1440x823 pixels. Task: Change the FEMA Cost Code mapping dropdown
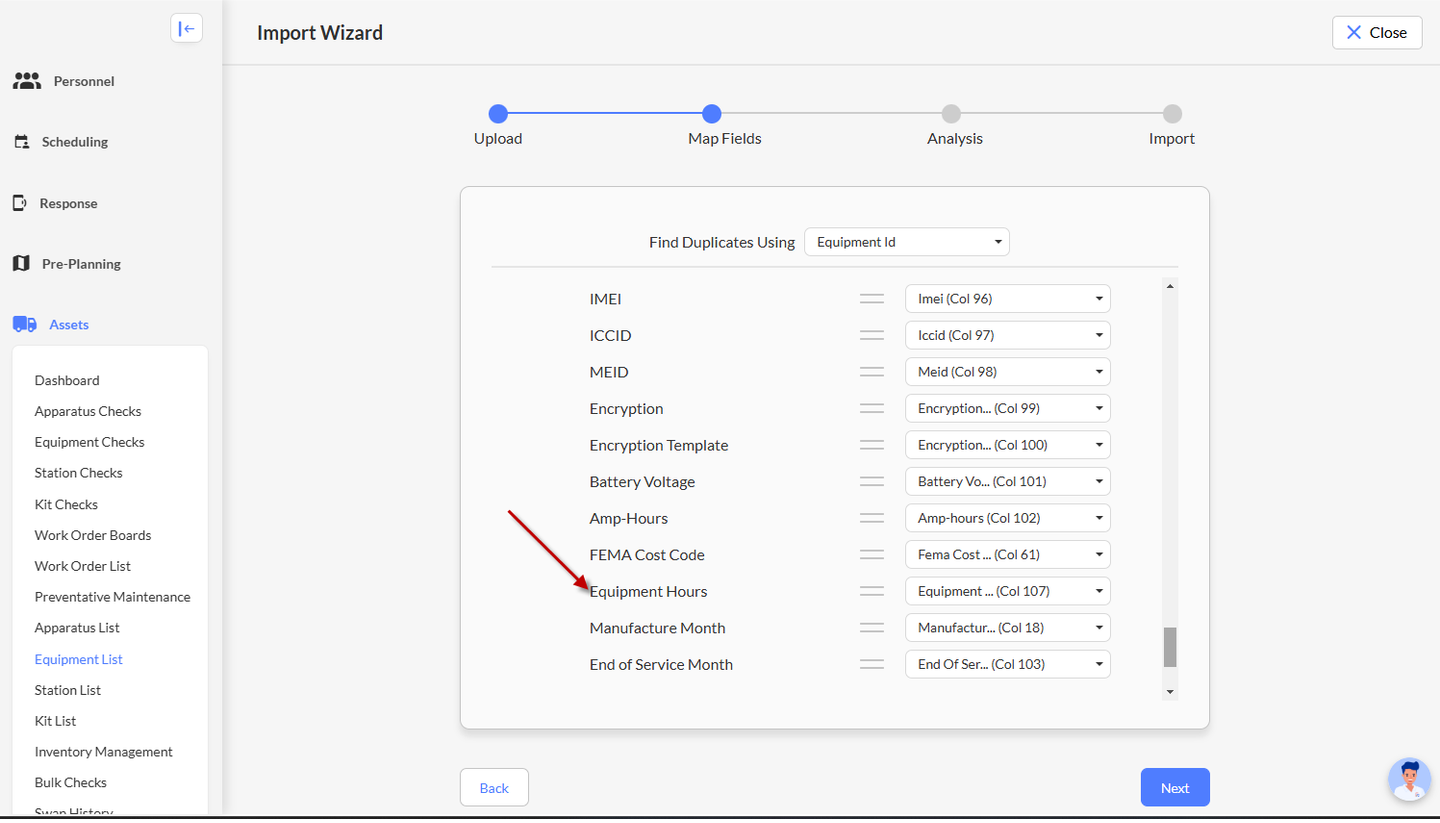tap(1007, 555)
